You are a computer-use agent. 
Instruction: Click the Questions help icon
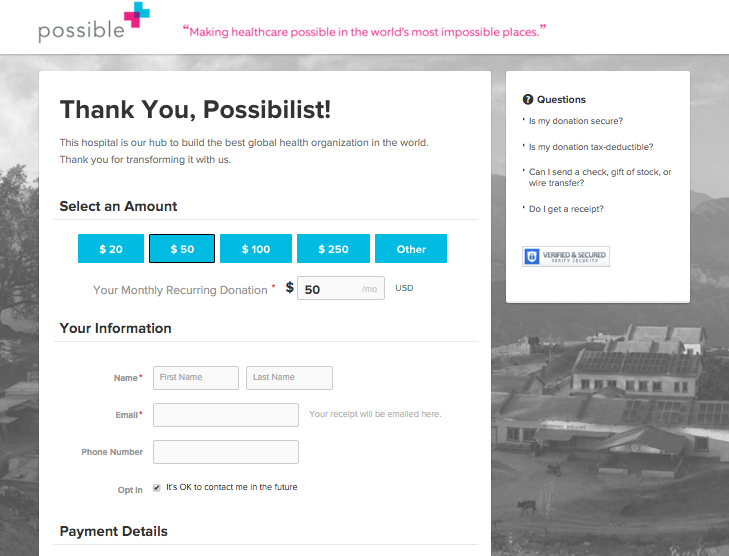point(528,100)
